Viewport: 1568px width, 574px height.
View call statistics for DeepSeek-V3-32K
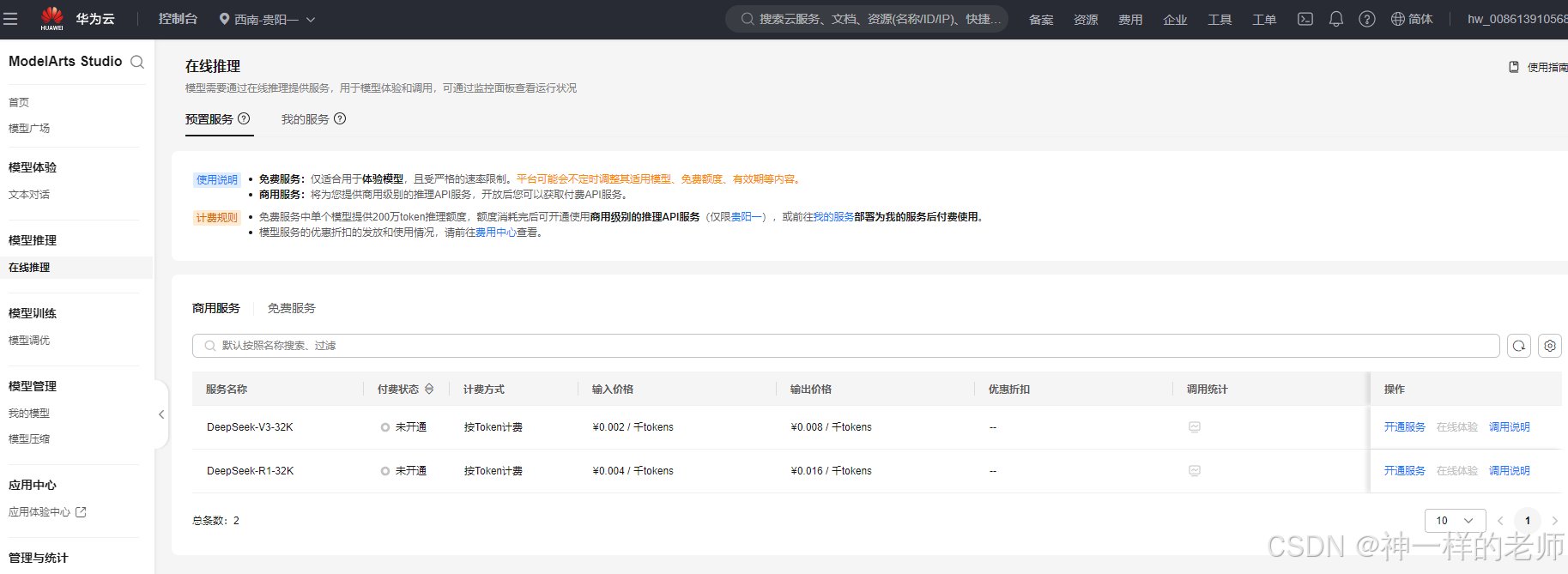pyautogui.click(x=1195, y=427)
